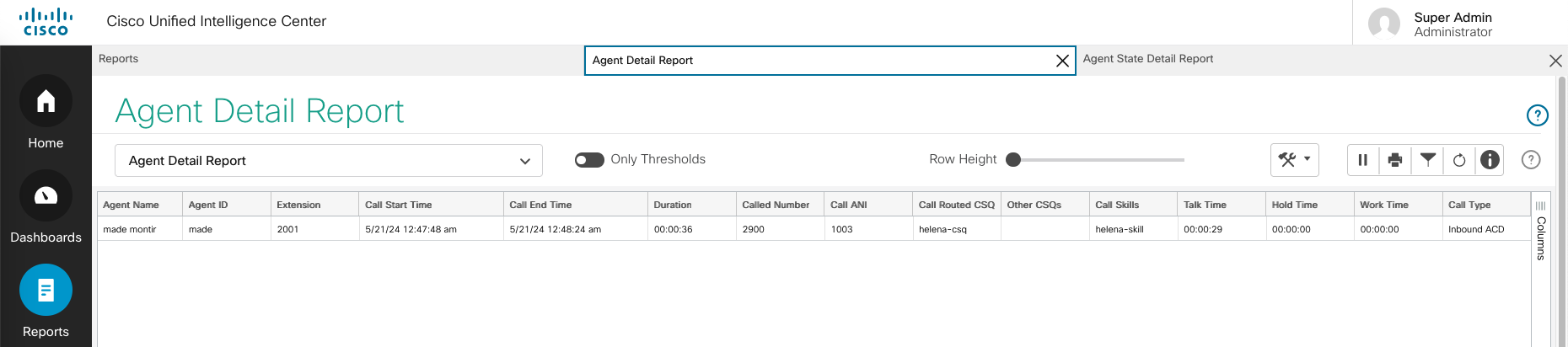The width and height of the screenshot is (1568, 347).
Task: Open the report tools dropdown menu
Action: (x=1294, y=160)
